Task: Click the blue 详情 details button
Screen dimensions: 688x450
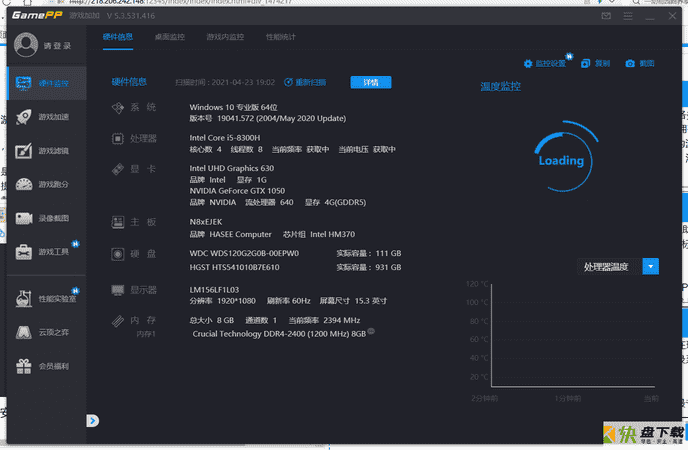Action: 371,82
